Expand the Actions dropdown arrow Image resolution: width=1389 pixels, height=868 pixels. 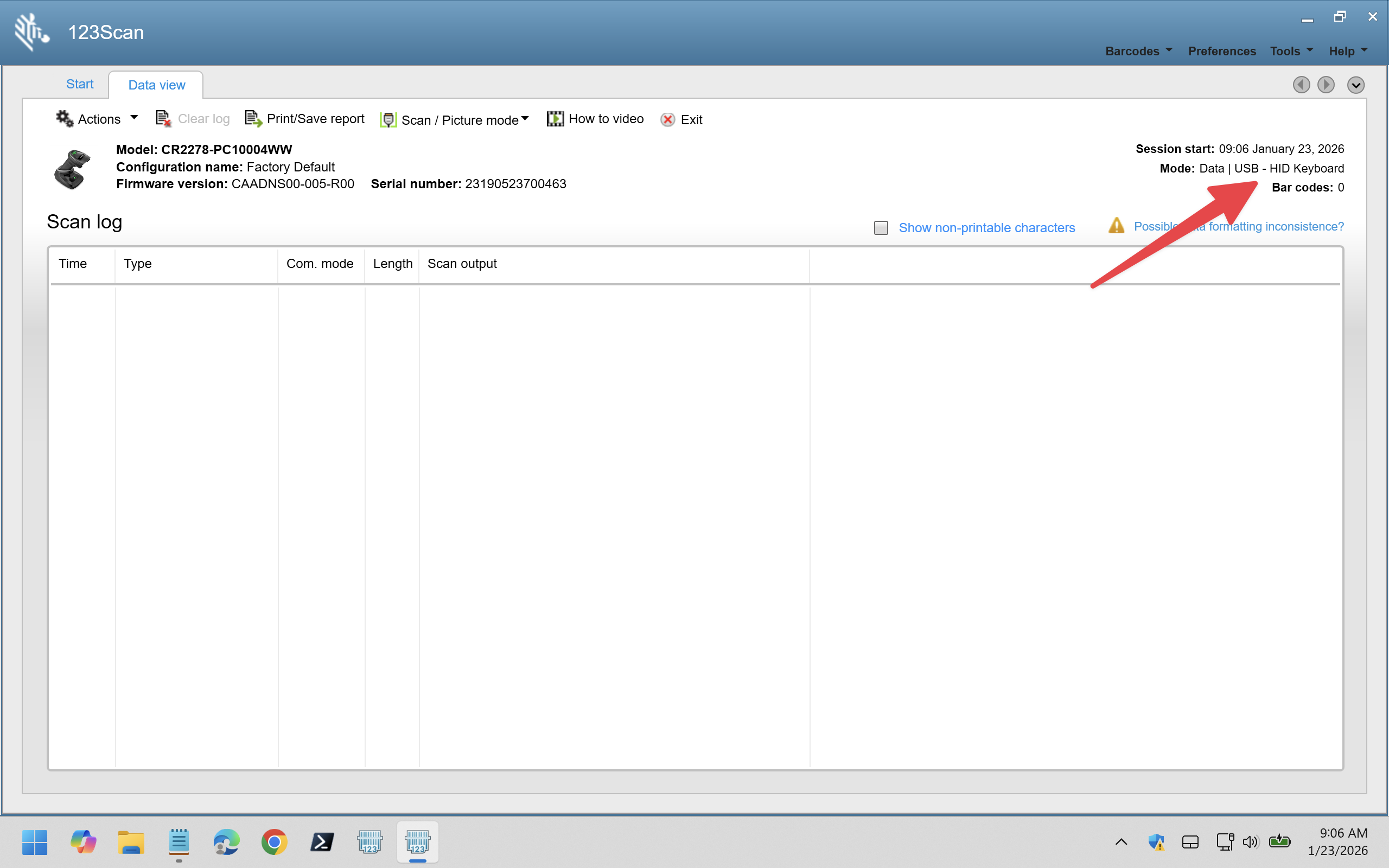click(x=135, y=118)
